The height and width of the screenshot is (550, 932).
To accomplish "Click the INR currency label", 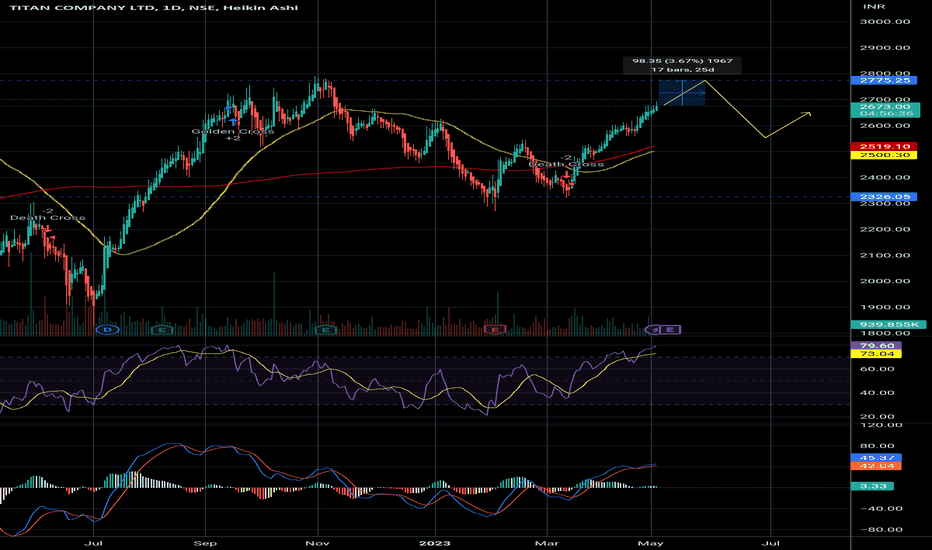I will (874, 7).
